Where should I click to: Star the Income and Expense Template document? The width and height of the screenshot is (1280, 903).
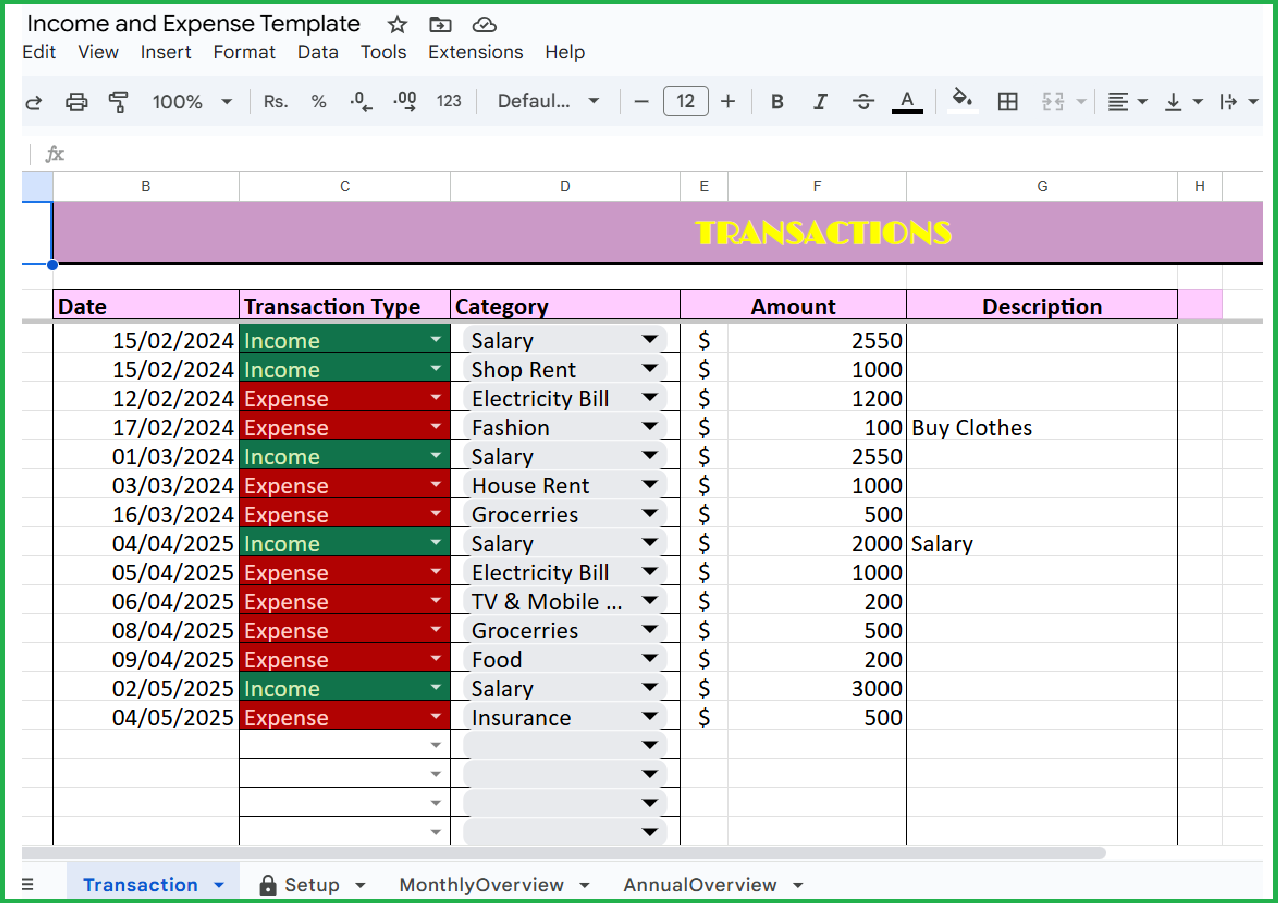point(397,25)
